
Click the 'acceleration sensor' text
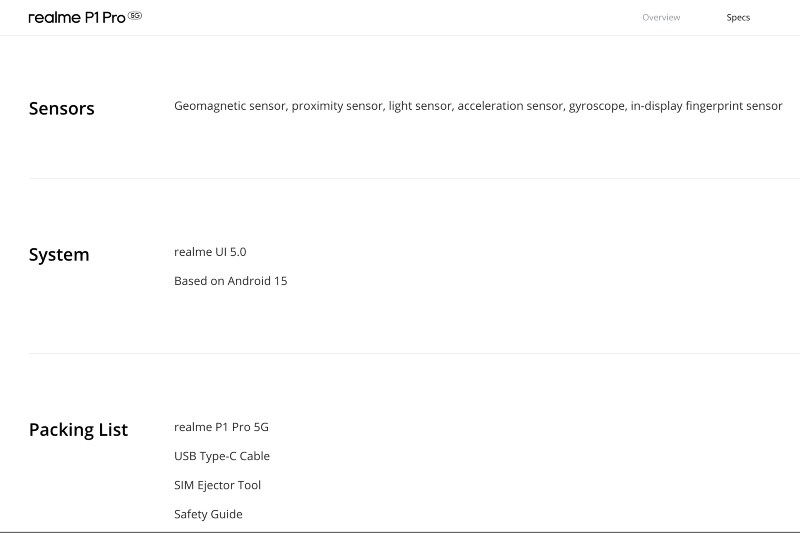(x=510, y=105)
